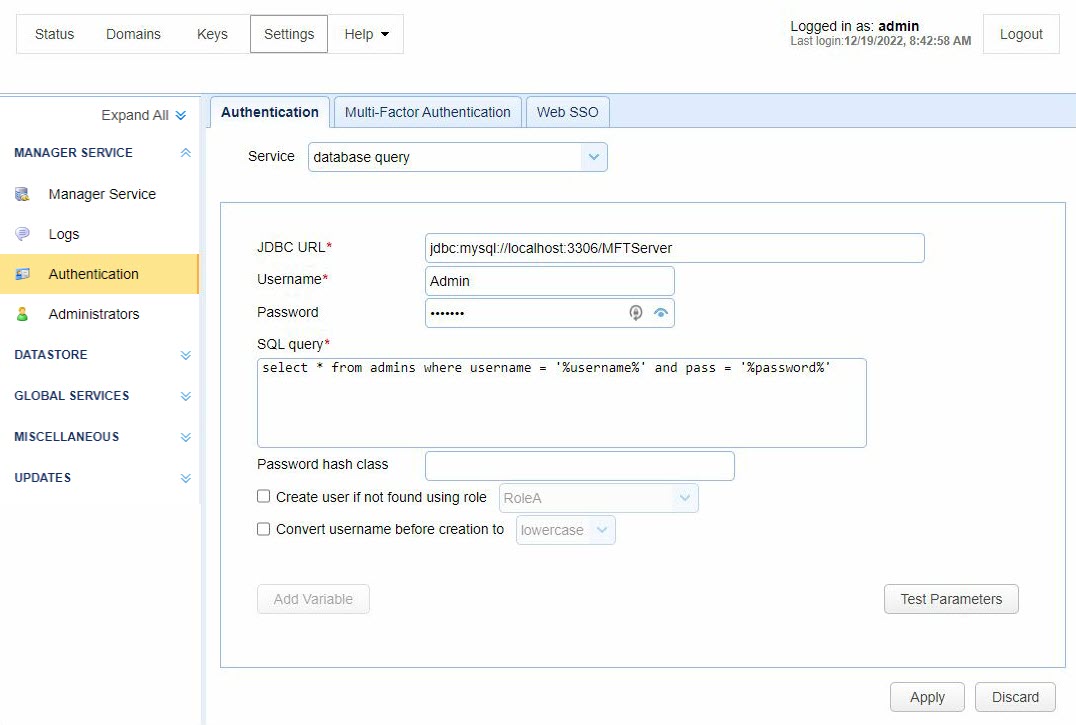Viewport: 1076px width, 725px height.
Task: Click the Authentication card icon in sidebar
Action: click(22, 274)
